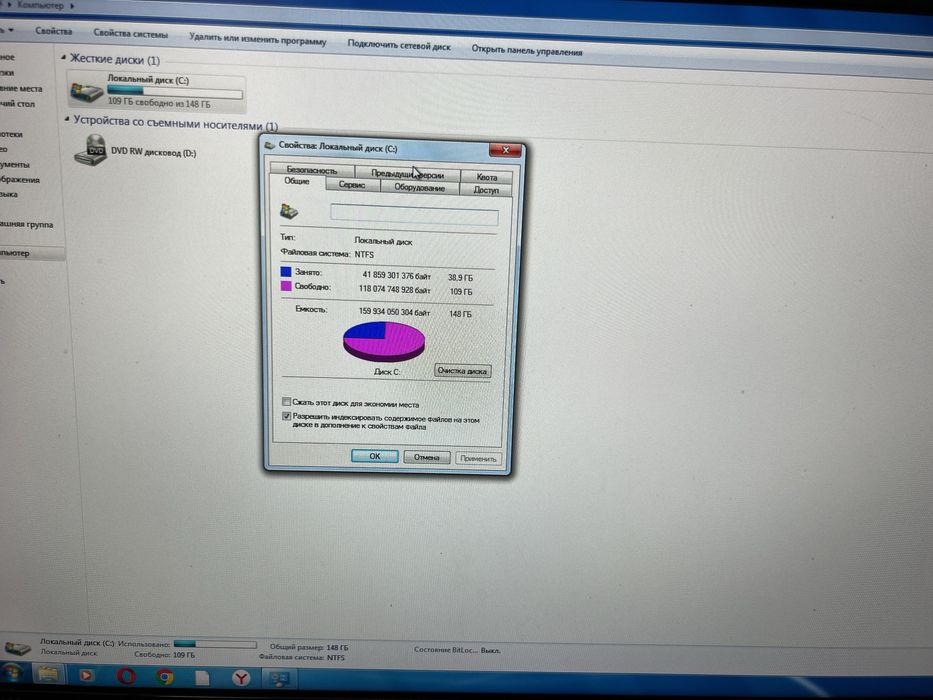Click 'Свойства' in the Explorer toolbar
Image resolution: width=933 pixels, height=700 pixels.
tap(53, 31)
